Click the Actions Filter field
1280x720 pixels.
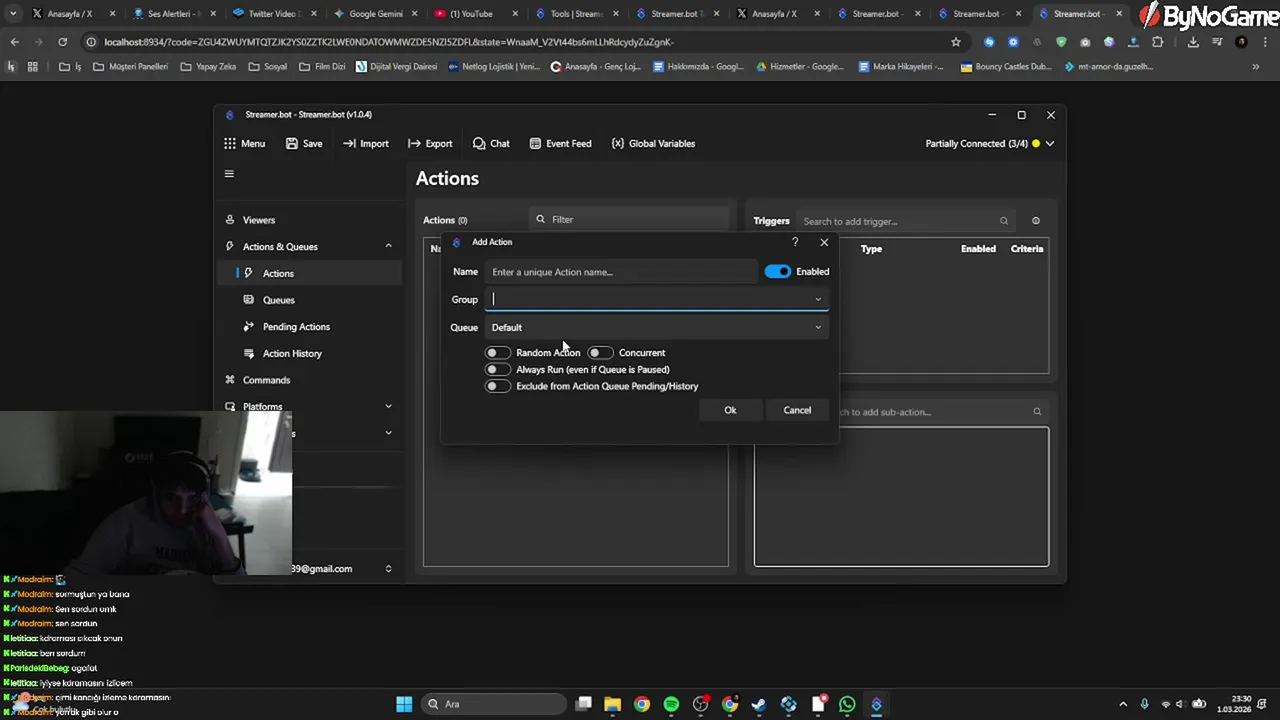coord(629,219)
